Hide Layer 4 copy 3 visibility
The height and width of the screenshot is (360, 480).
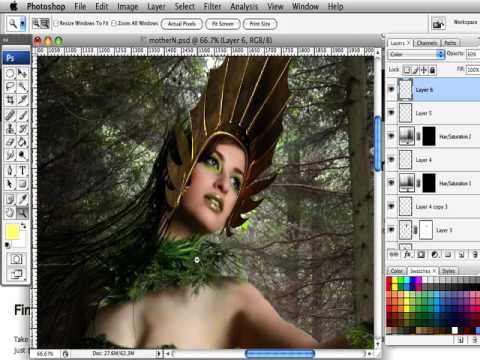click(391, 206)
